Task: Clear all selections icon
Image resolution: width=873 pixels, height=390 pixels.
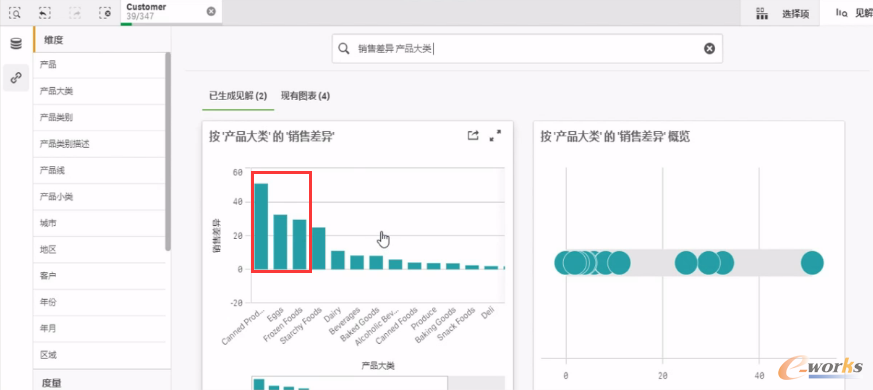Action: (104, 12)
